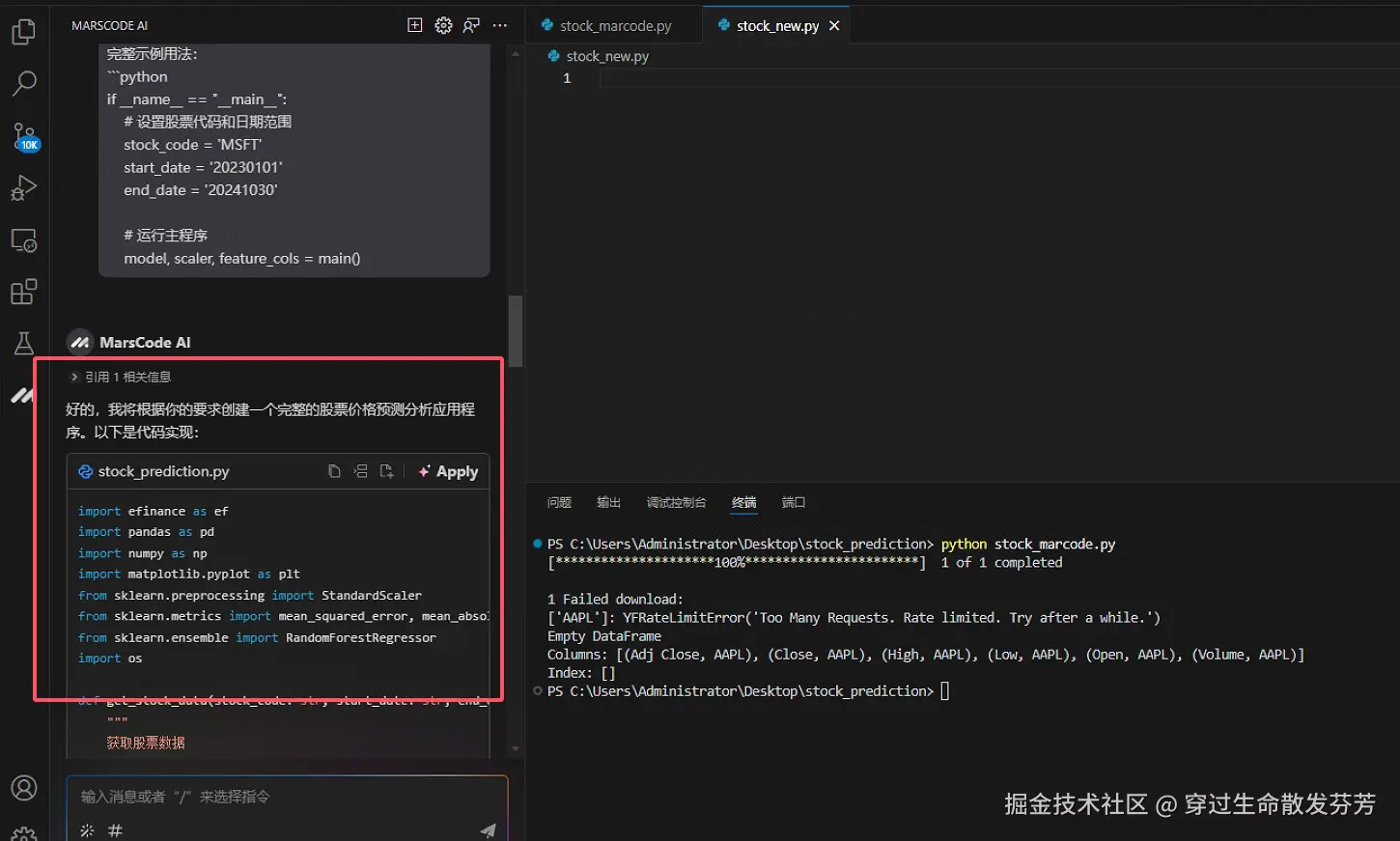Click the chat panel scrollbar thumb

click(516, 331)
